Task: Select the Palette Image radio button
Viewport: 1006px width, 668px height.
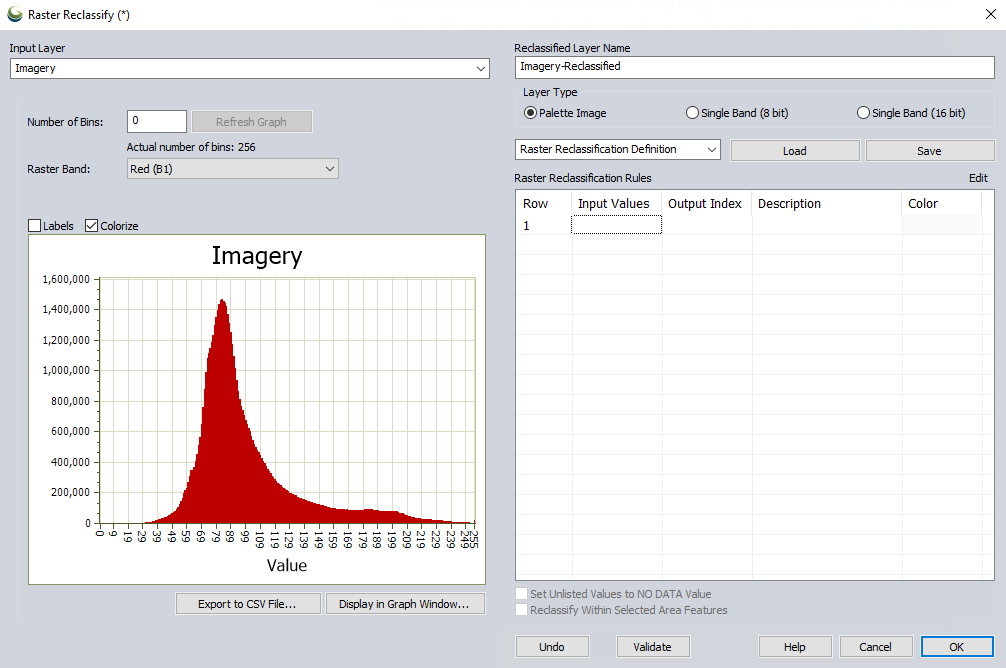Action: tap(530, 113)
